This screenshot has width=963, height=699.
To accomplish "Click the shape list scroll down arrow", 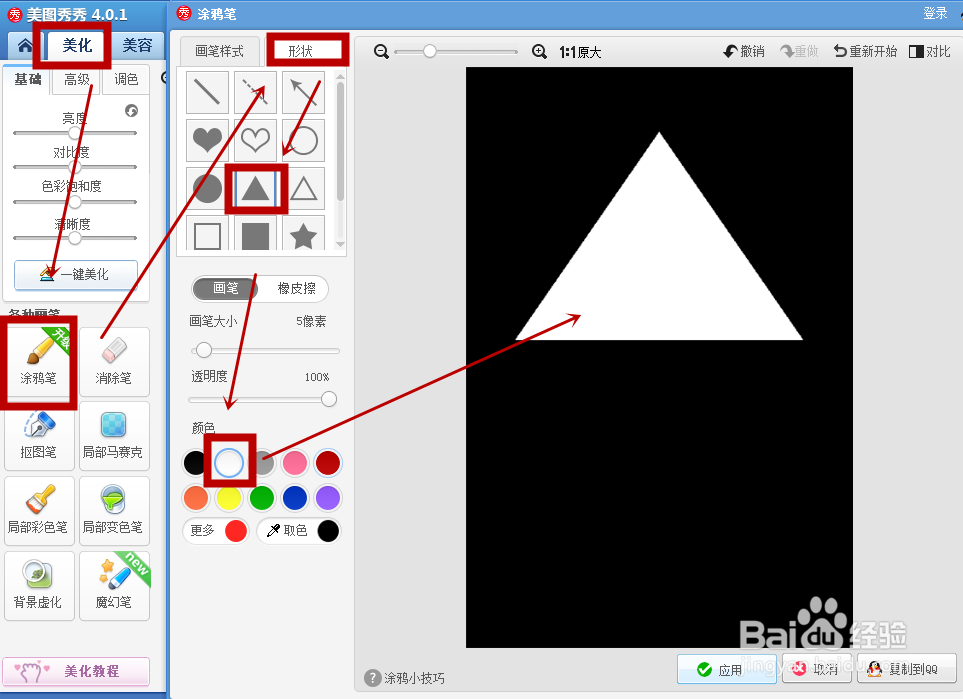I will point(340,244).
